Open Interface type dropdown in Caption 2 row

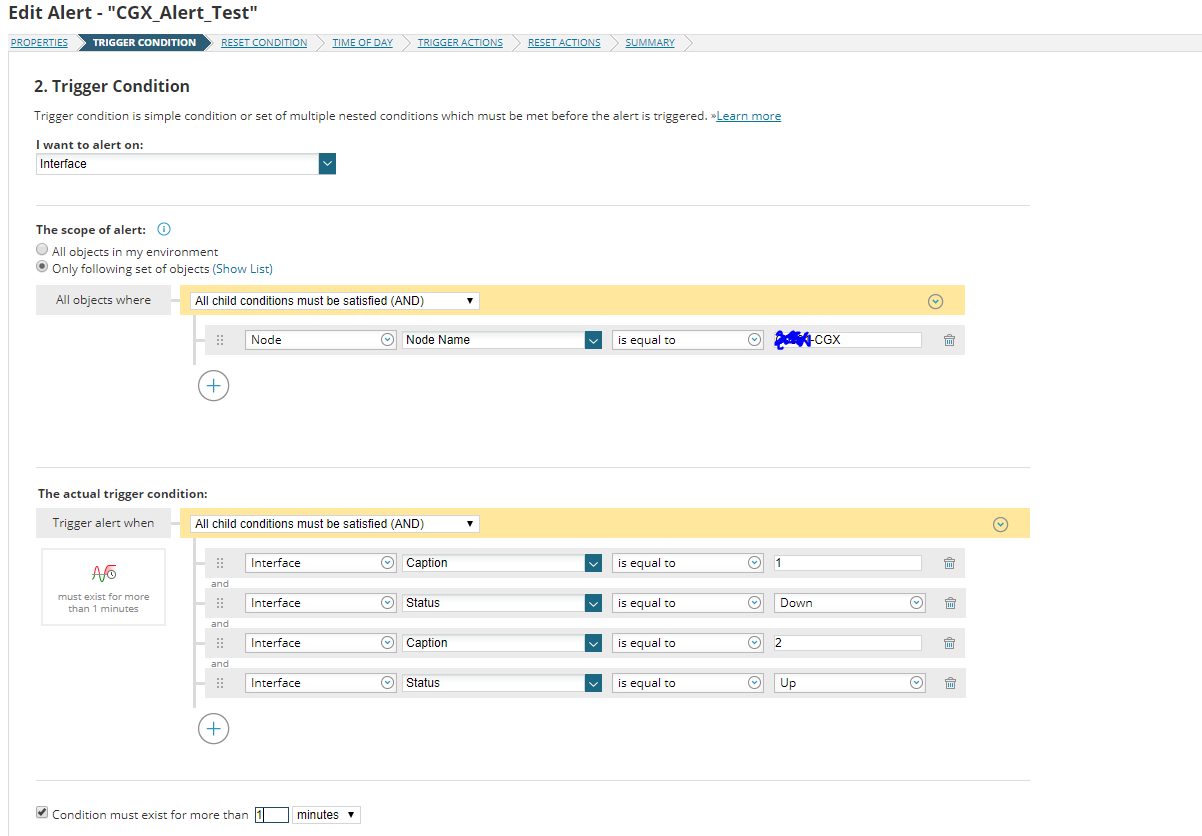click(321, 643)
